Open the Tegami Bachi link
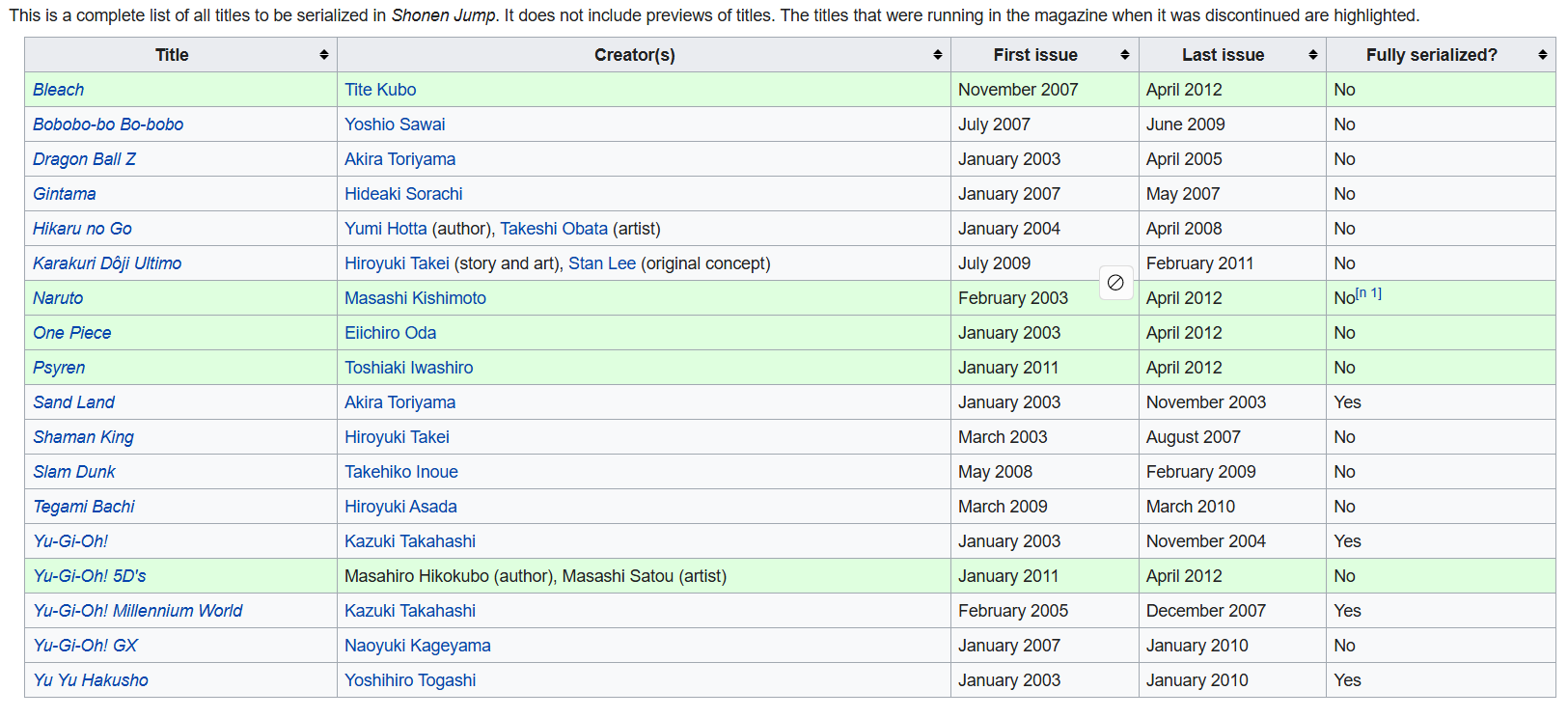The image size is (1568, 718). (84, 507)
